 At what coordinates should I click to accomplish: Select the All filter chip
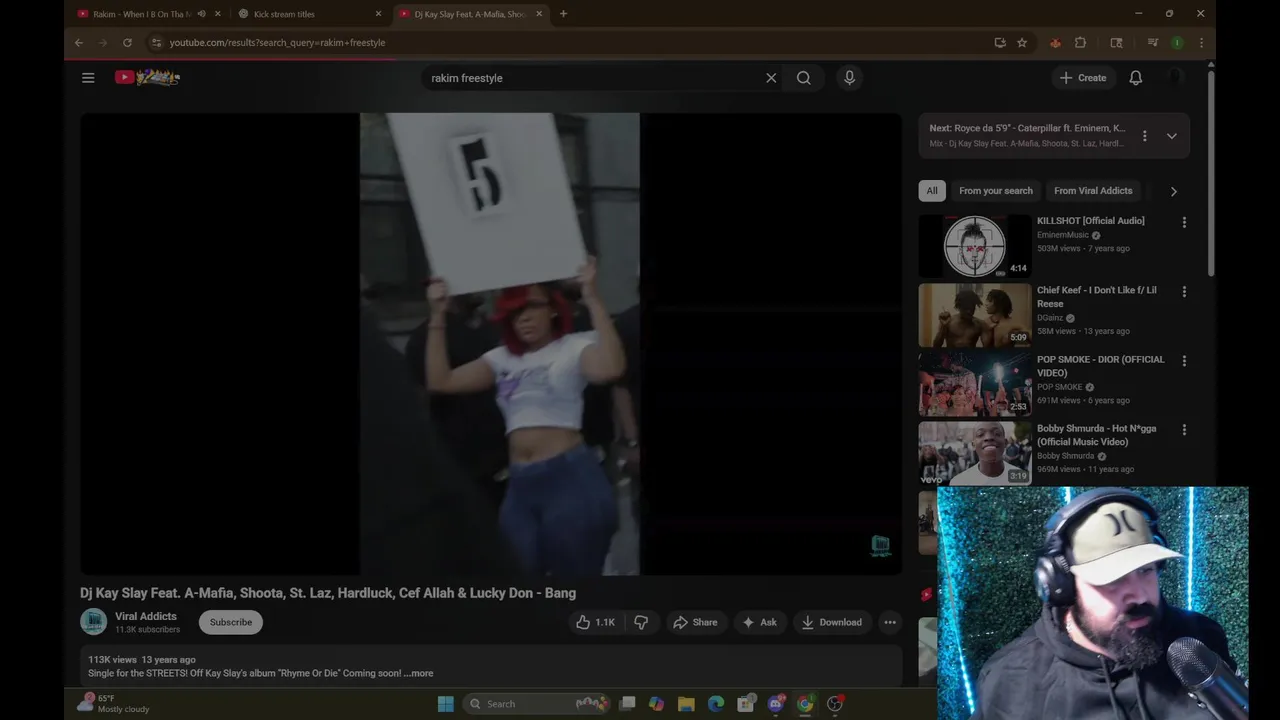click(932, 191)
